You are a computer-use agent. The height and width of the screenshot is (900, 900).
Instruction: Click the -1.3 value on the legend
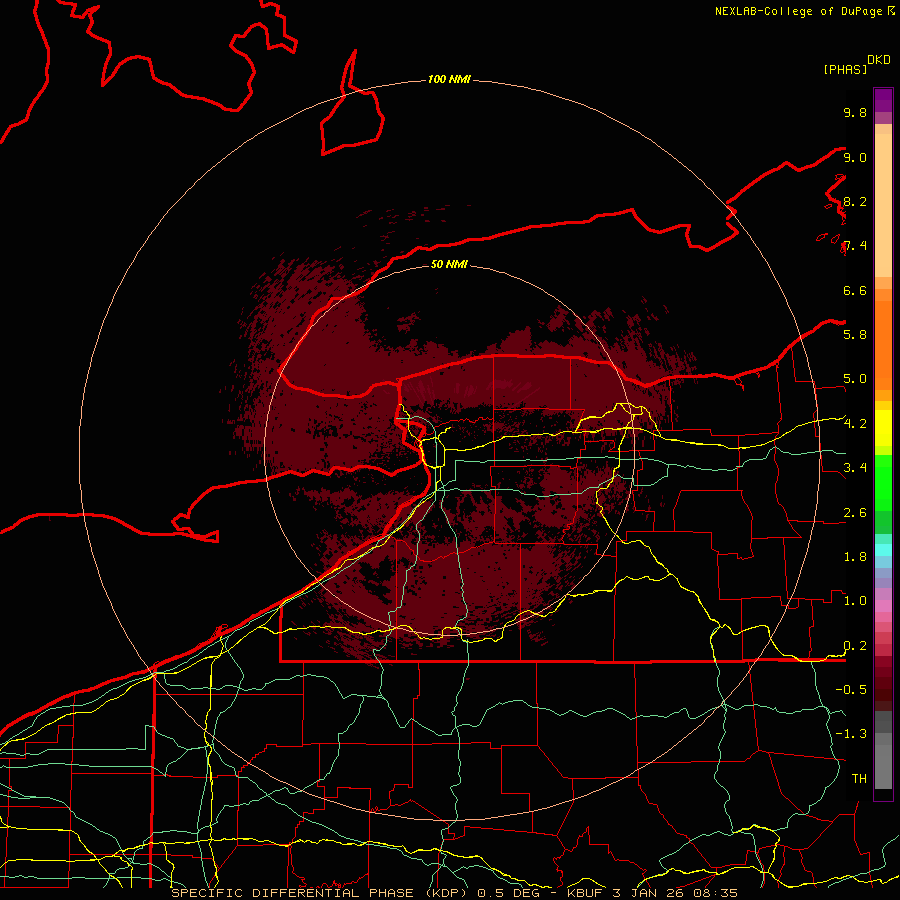coord(851,734)
